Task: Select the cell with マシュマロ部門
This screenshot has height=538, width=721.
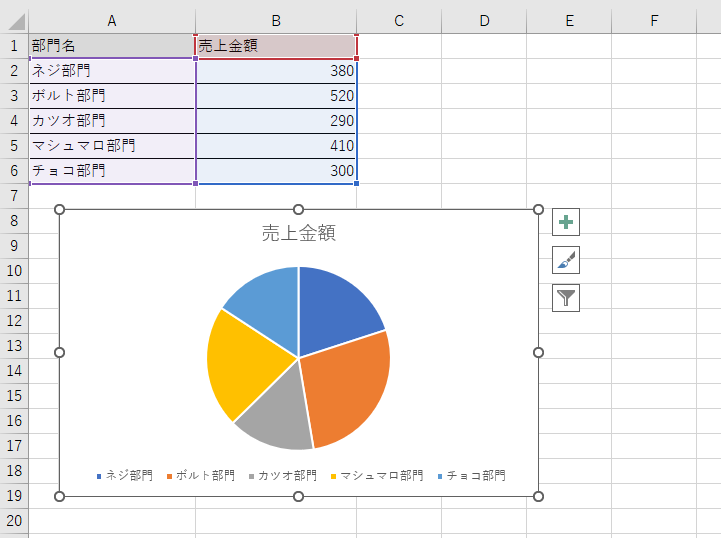Action: click(111, 146)
